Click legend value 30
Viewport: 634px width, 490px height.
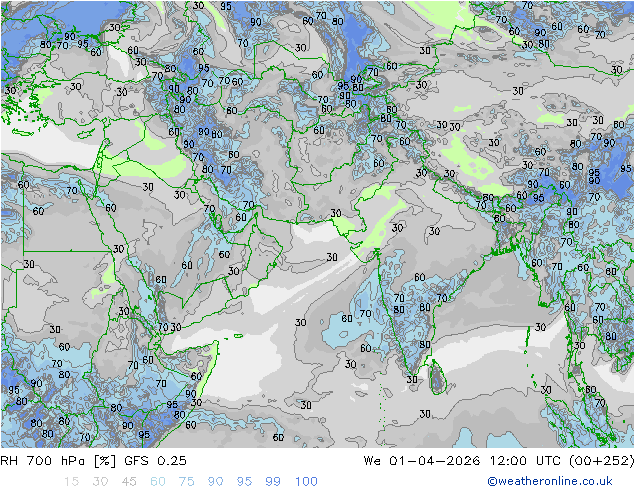(100, 482)
